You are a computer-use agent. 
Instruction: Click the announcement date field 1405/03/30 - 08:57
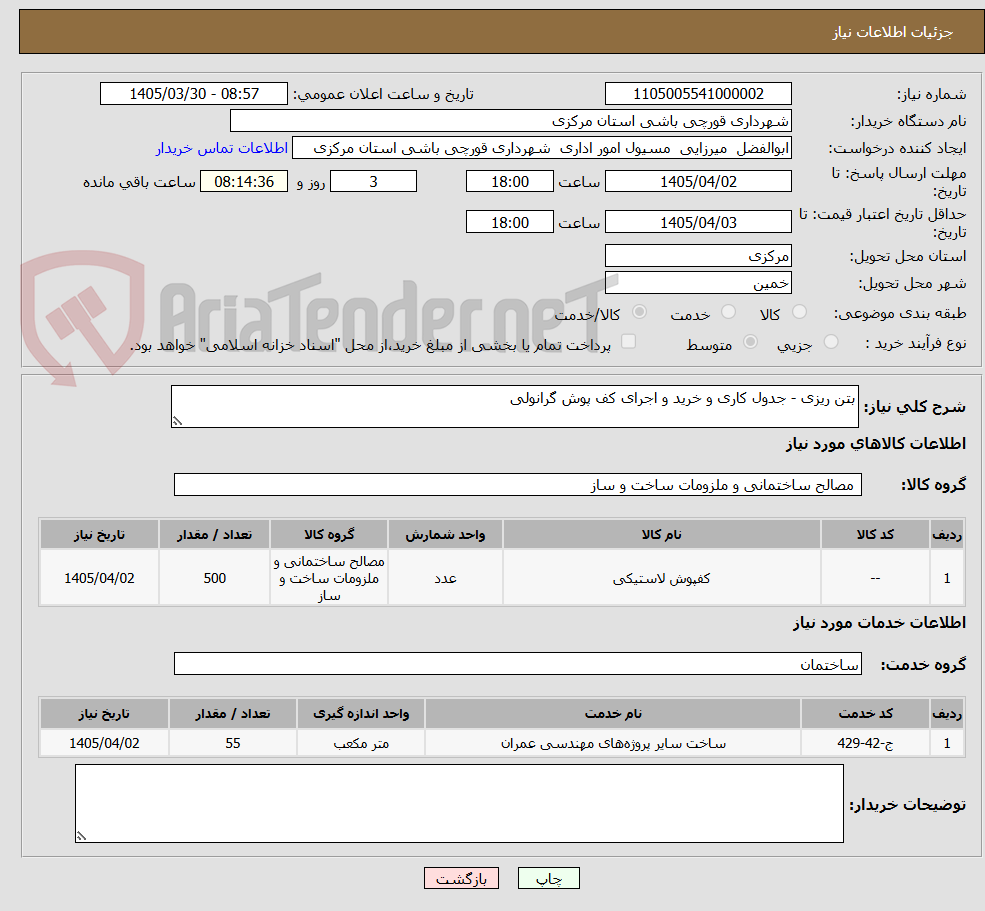(x=193, y=94)
